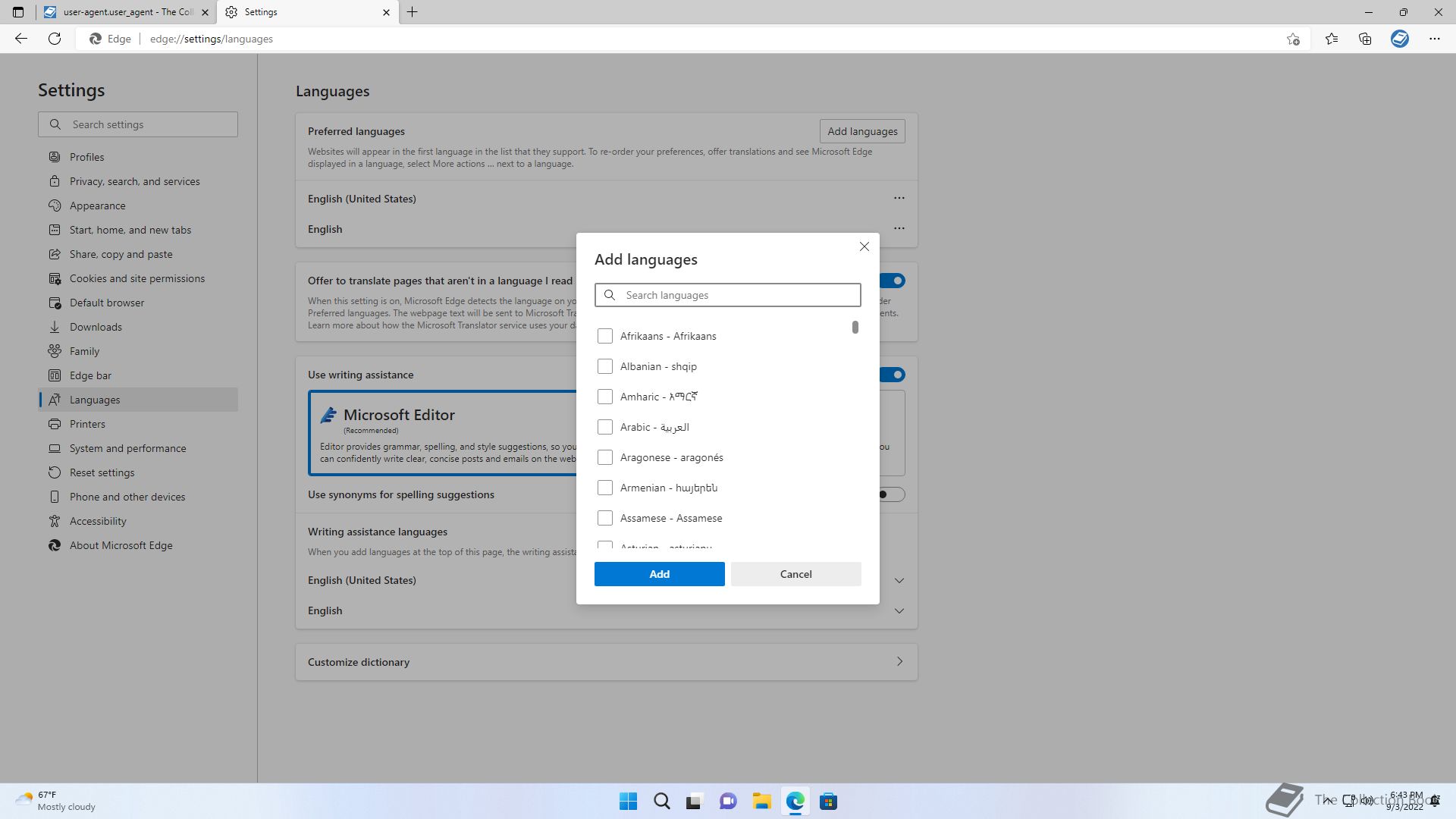The height and width of the screenshot is (819, 1456).
Task: Add this page to favorites star icon
Action: point(1293,39)
